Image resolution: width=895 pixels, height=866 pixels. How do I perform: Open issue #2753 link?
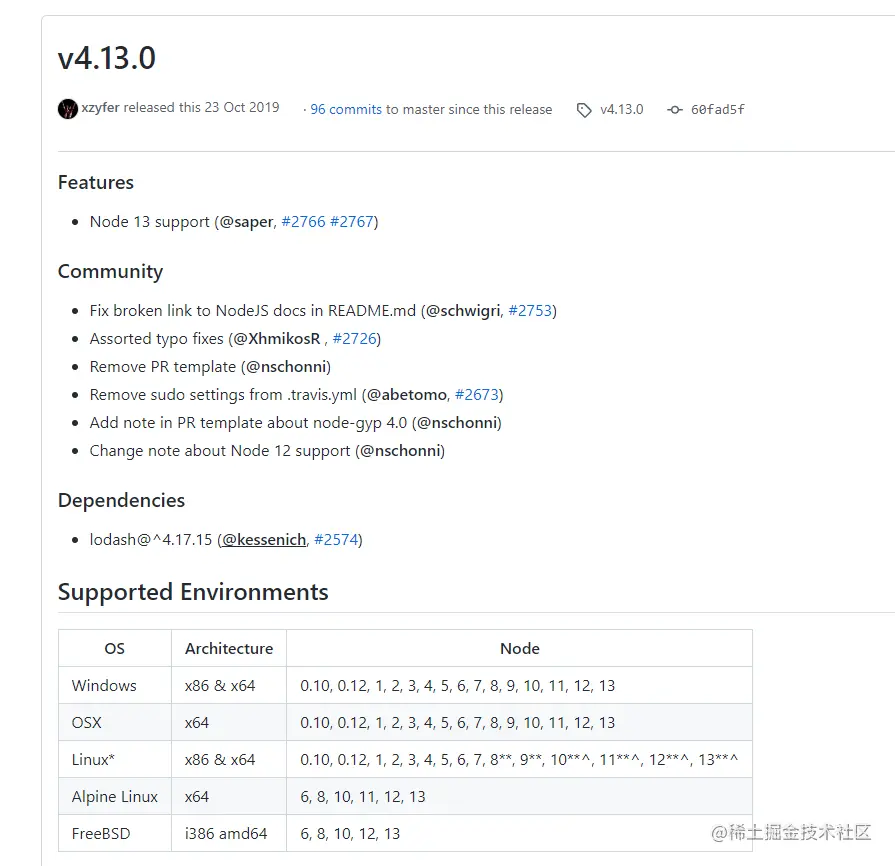point(530,311)
